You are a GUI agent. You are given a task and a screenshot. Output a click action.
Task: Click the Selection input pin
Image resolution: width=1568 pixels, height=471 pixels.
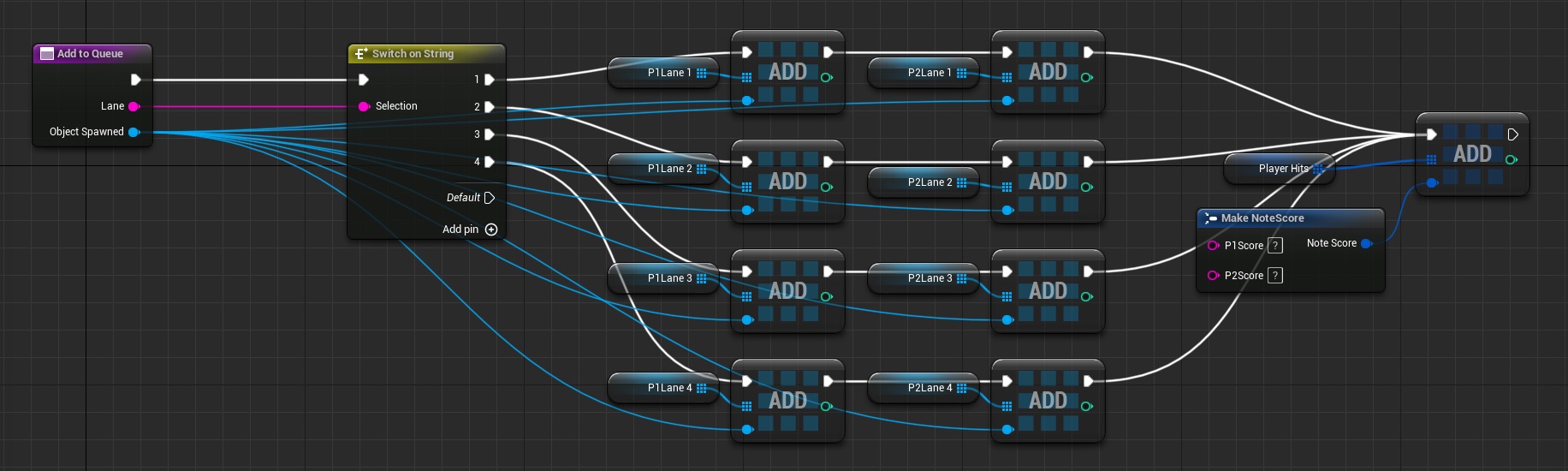tap(364, 106)
